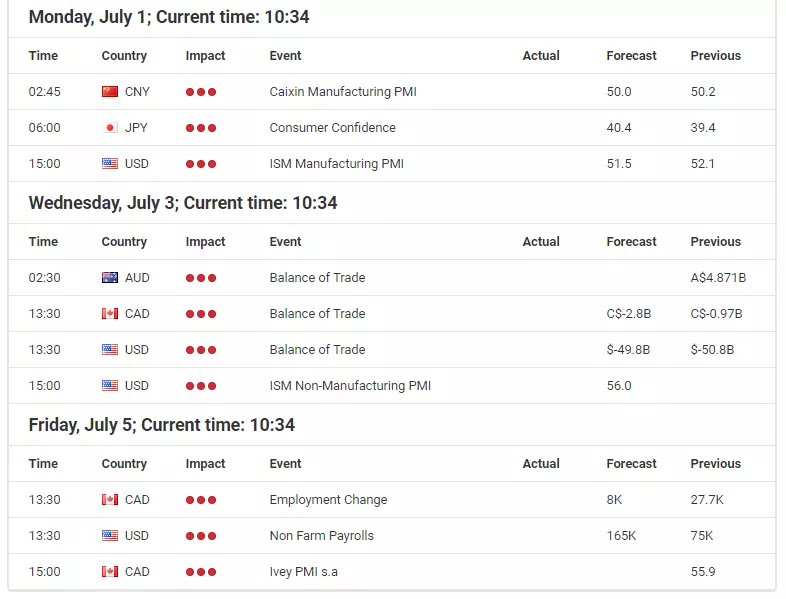Open the Caixin Manufacturing PMI event

[343, 92]
